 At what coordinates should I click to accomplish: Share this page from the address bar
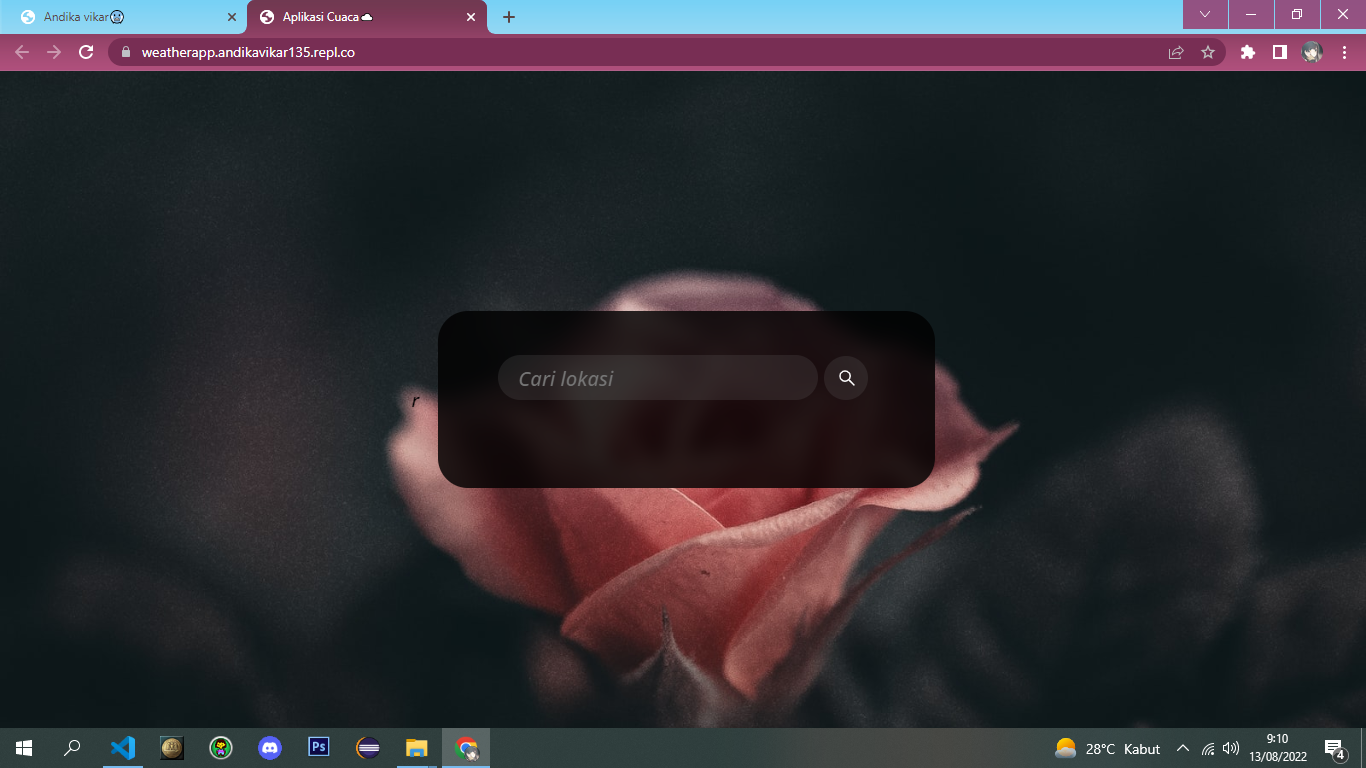[x=1176, y=52]
